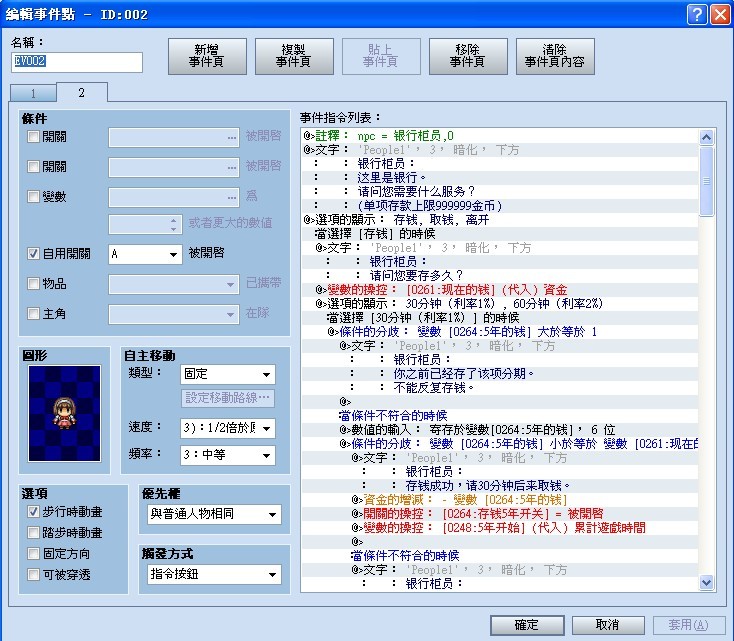The width and height of the screenshot is (734, 641).
Task: Open the 速度 speed dropdown
Action: 228,428
